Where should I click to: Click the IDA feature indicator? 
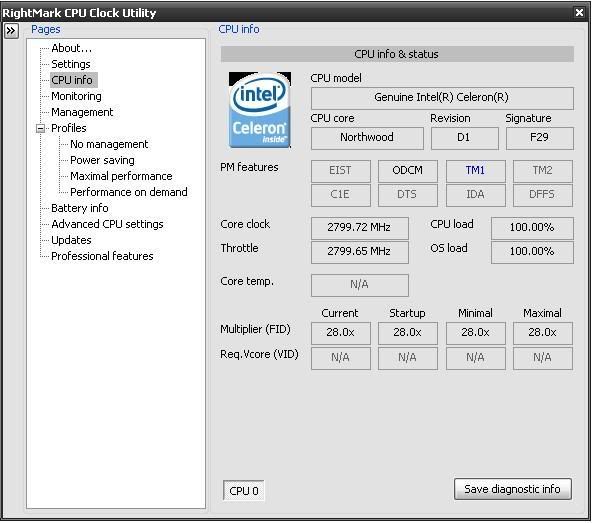pos(475,195)
